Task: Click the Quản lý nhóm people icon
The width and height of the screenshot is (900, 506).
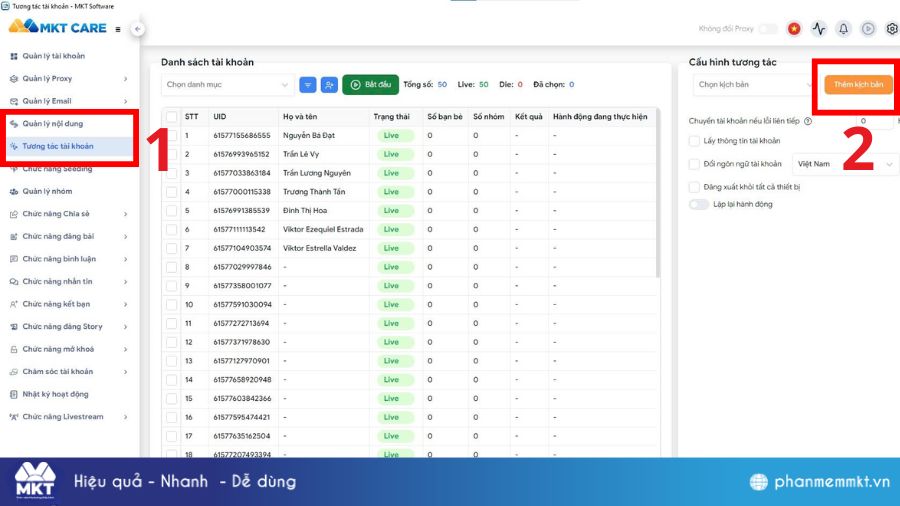Action: point(14,192)
